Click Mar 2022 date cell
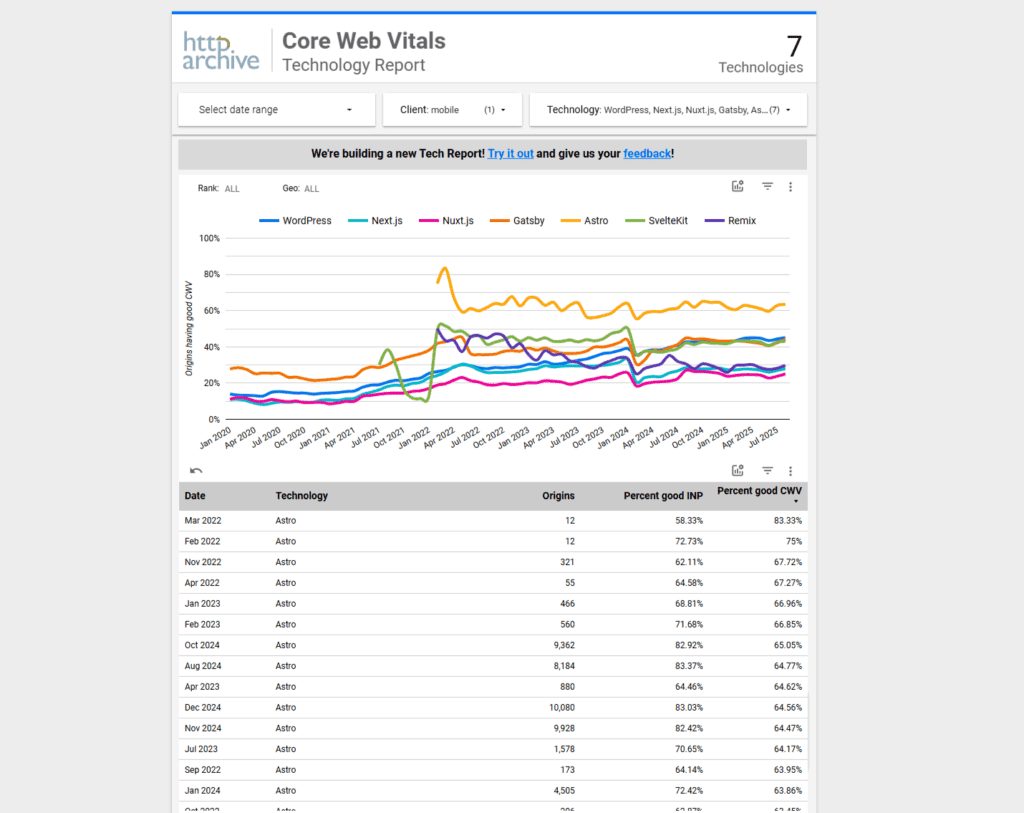This screenshot has height=813, width=1024. point(202,520)
